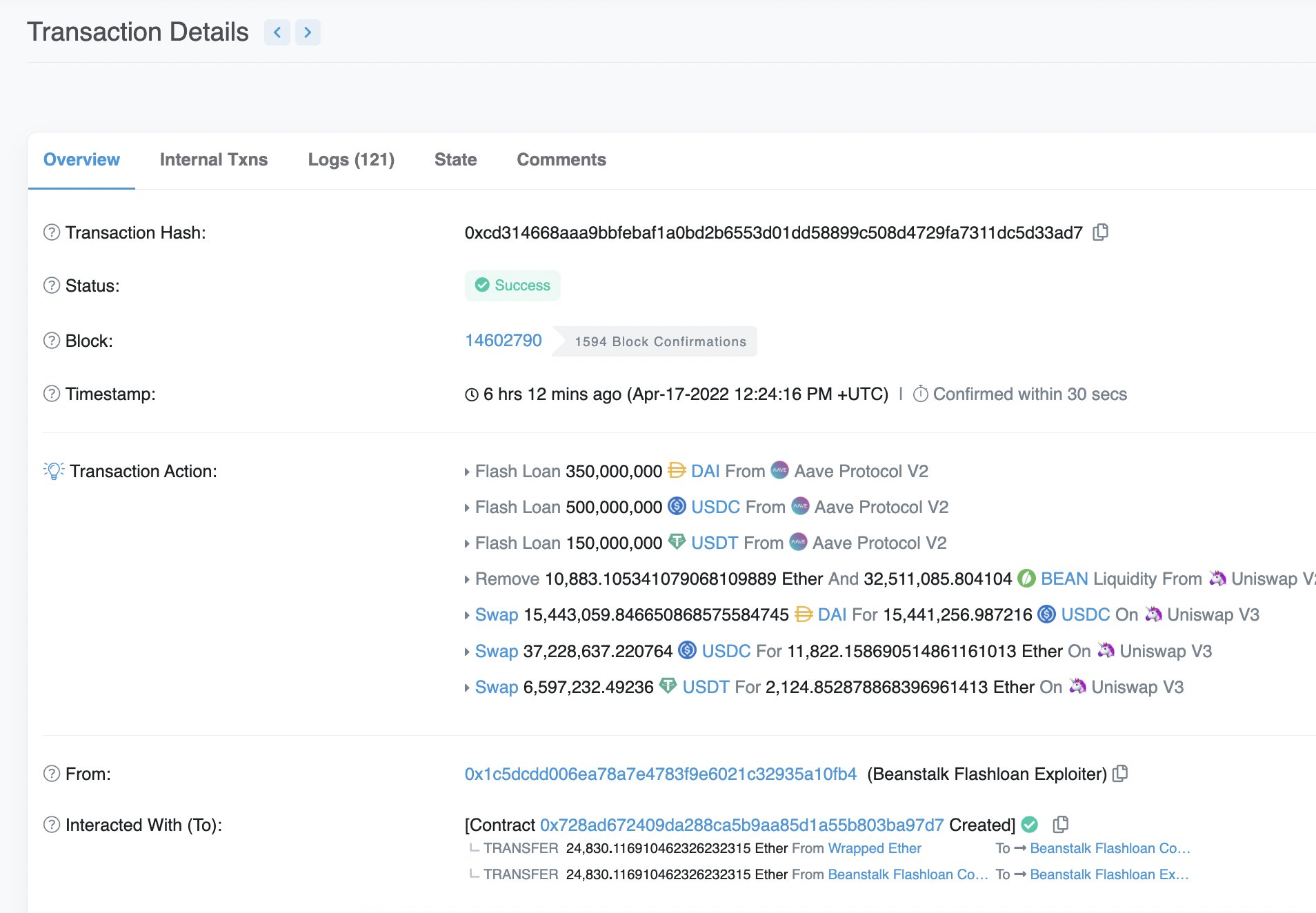The width and height of the screenshot is (1316, 913).
Task: Open block 14602790 link
Action: pos(504,341)
